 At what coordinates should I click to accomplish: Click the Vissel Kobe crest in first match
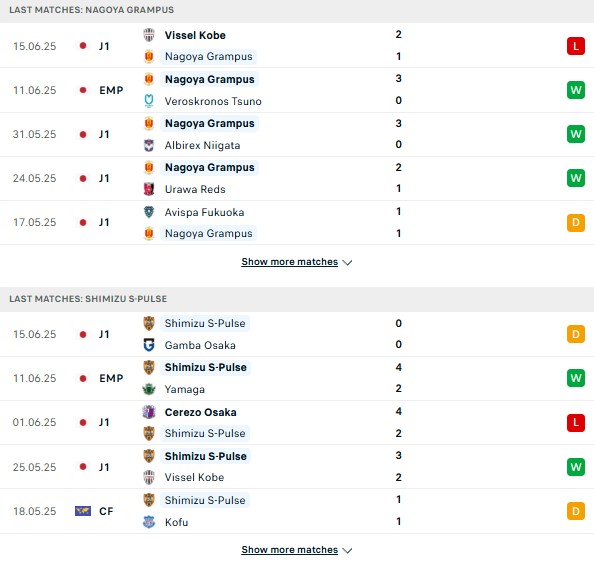pyautogui.click(x=149, y=35)
